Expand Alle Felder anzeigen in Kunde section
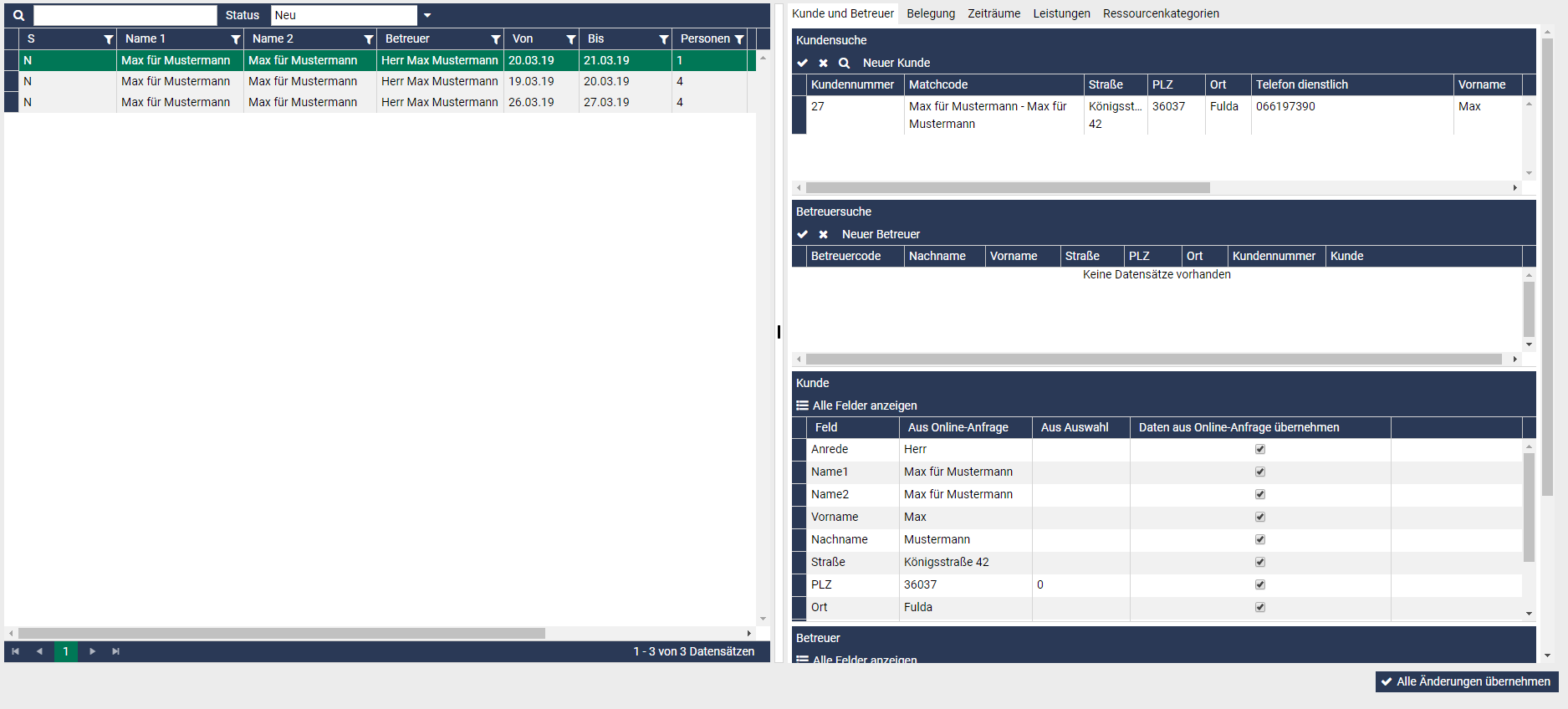The height and width of the screenshot is (709, 1568). pyautogui.click(x=857, y=406)
